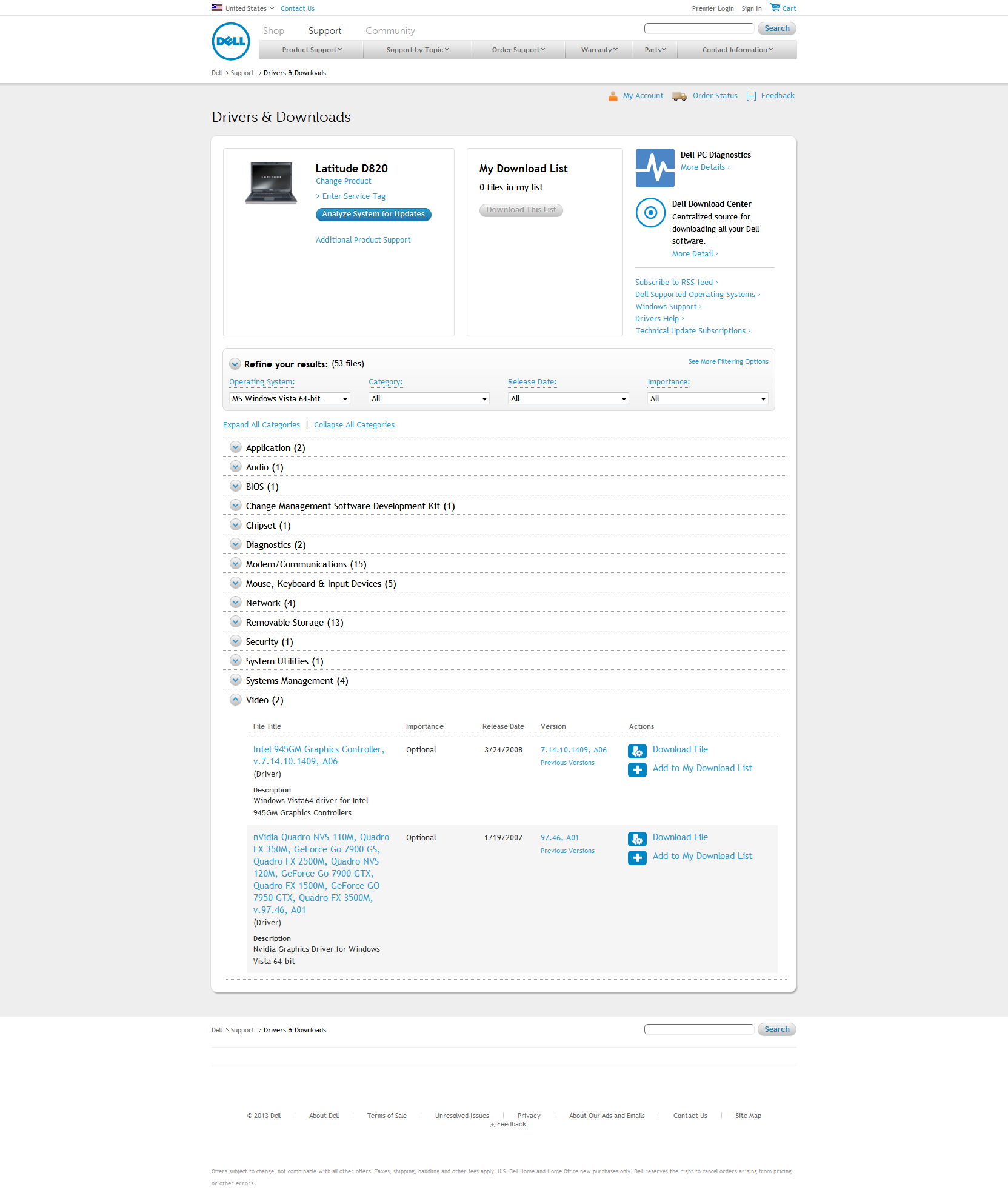Click the bottom search input field
Screen dimensions: 1008x1201
[699, 1029]
